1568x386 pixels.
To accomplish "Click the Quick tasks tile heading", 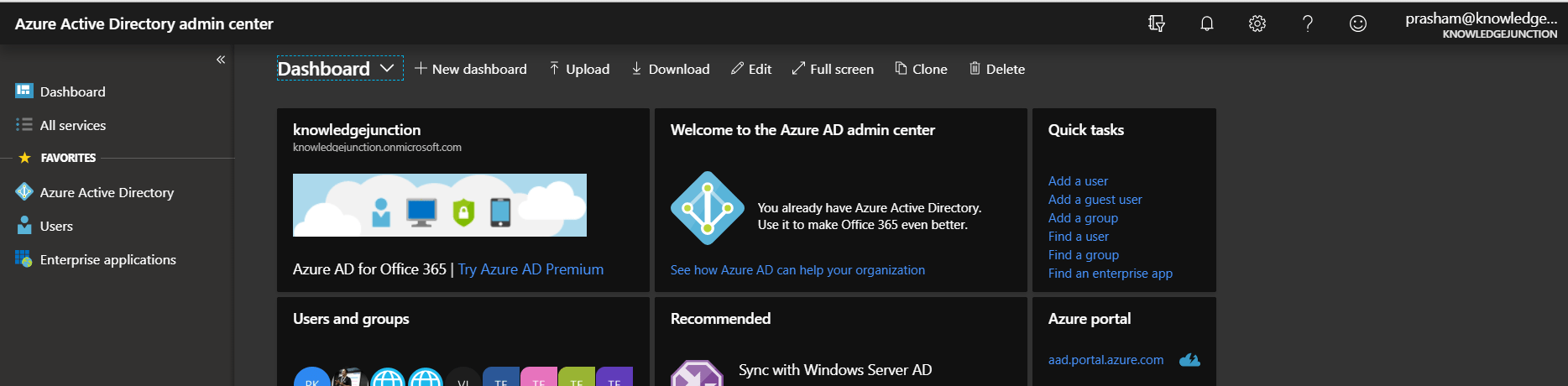I will 1086,130.
